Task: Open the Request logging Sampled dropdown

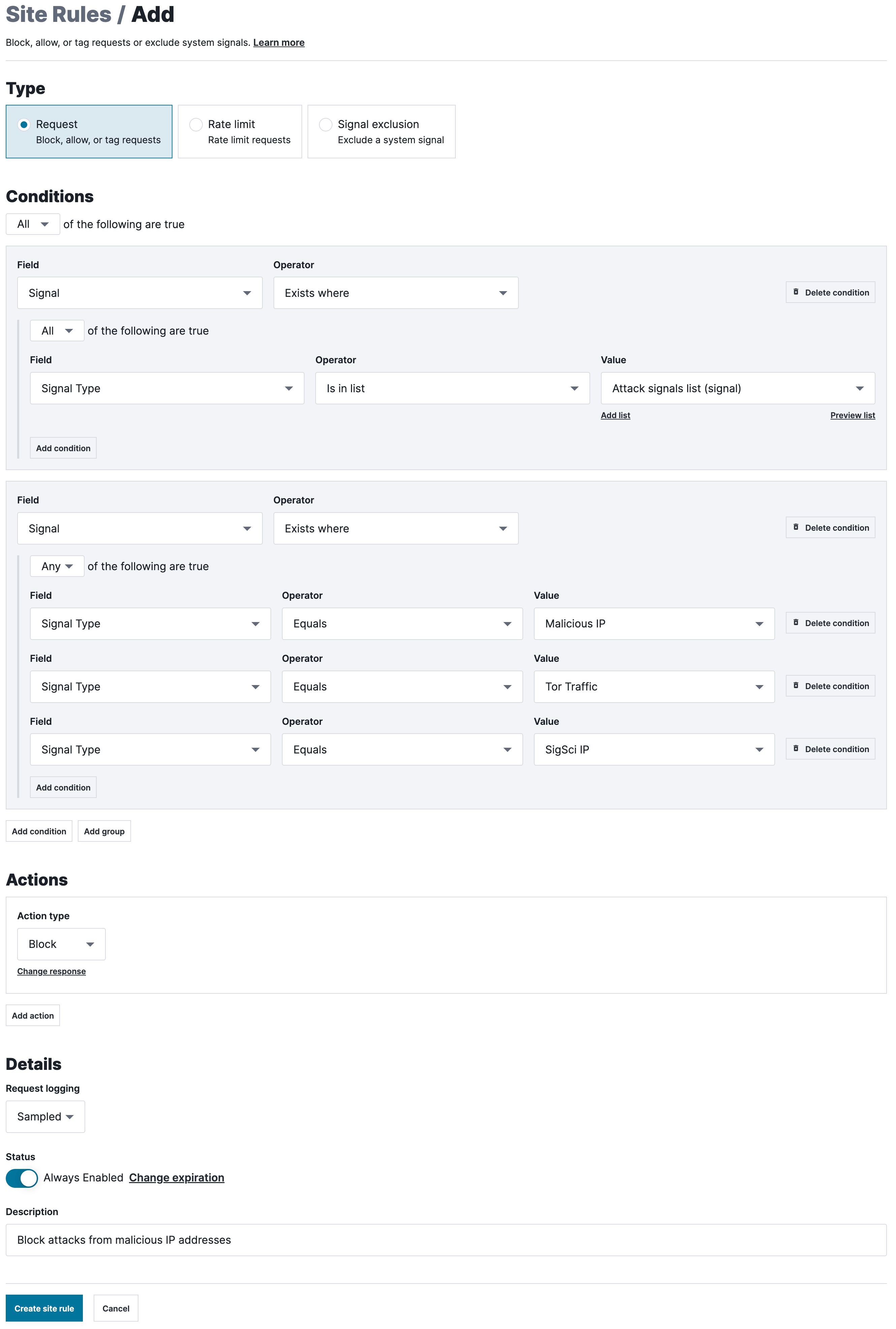Action: (x=45, y=1116)
